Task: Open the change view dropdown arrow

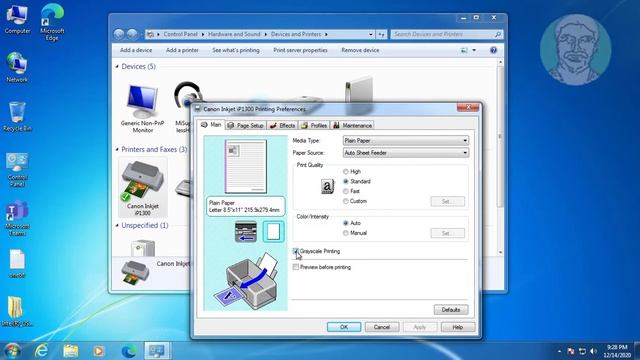Action: 474,50
